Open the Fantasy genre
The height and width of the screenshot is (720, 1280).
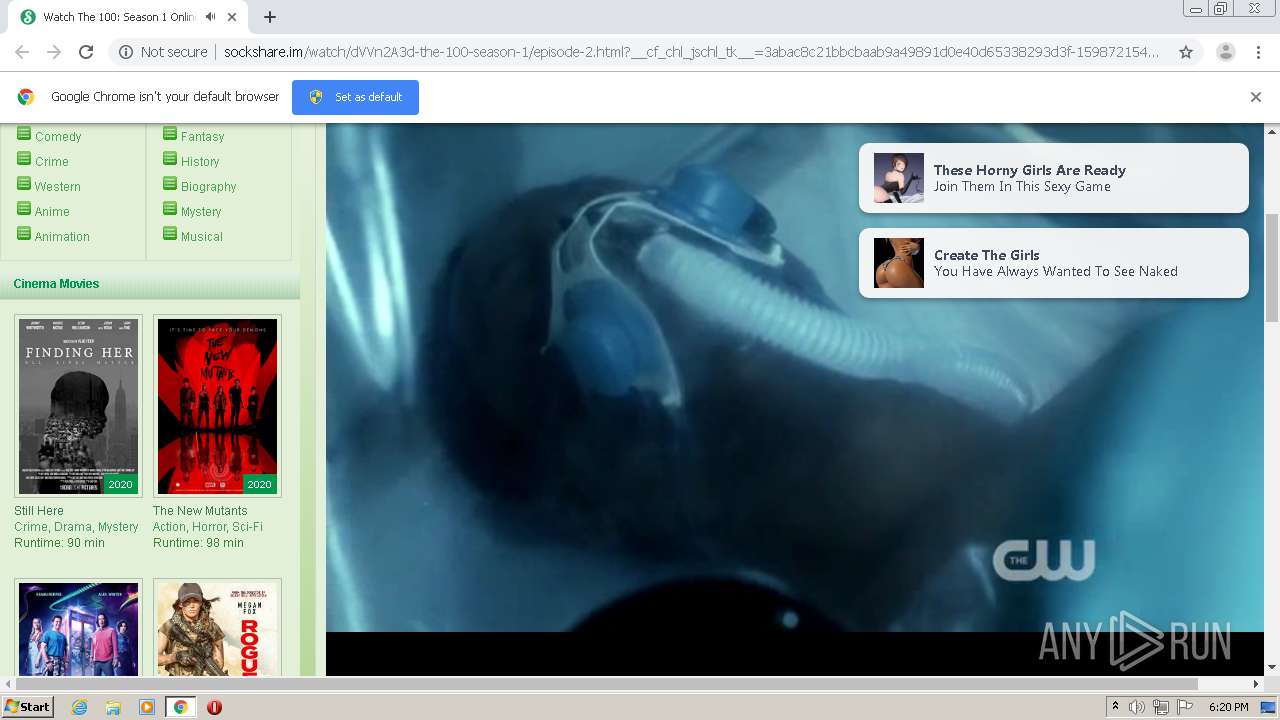[202, 137]
